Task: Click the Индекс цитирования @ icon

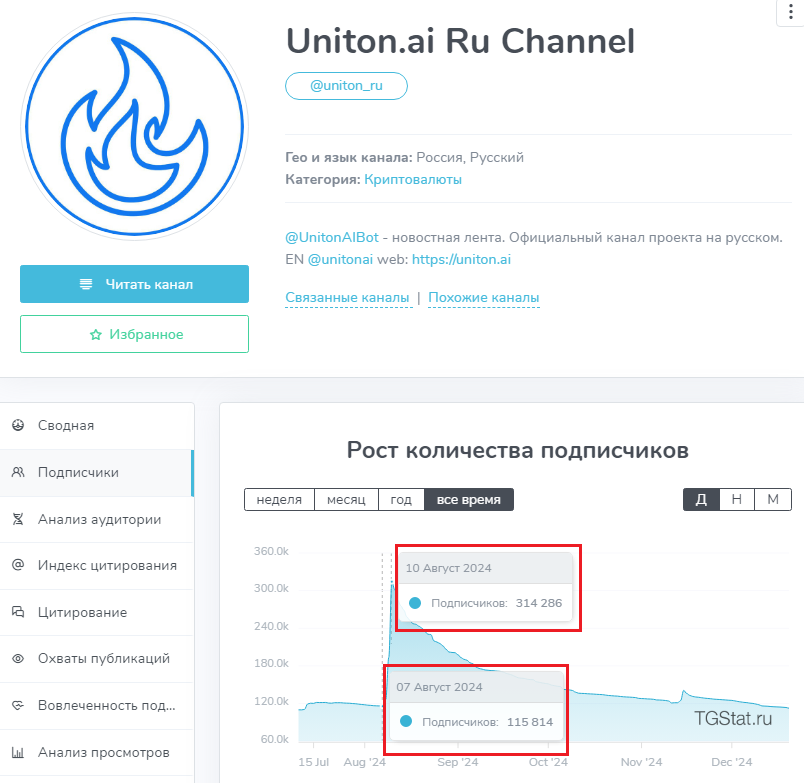Action: click(18, 565)
